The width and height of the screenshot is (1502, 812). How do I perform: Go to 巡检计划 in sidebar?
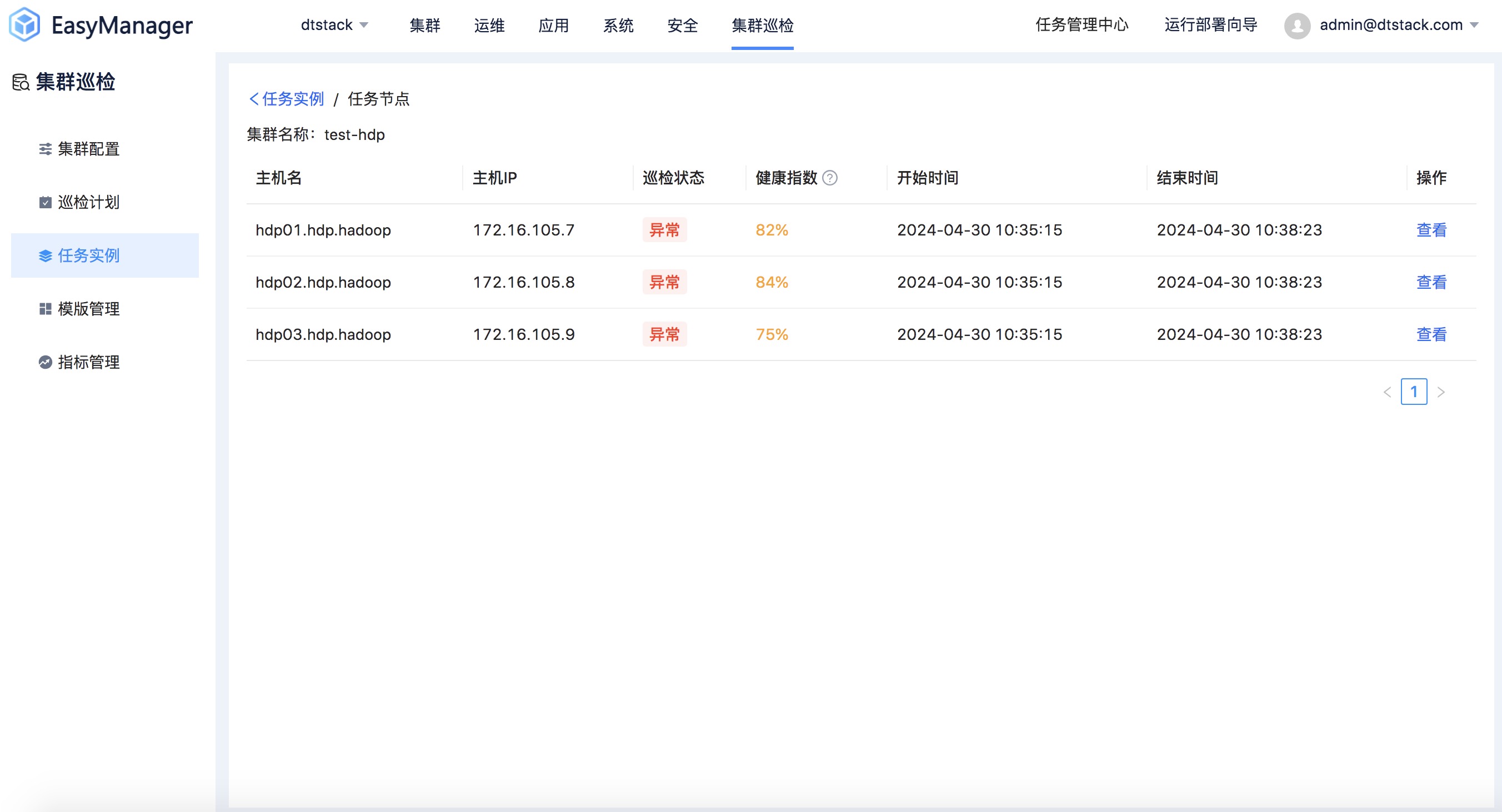click(x=105, y=202)
